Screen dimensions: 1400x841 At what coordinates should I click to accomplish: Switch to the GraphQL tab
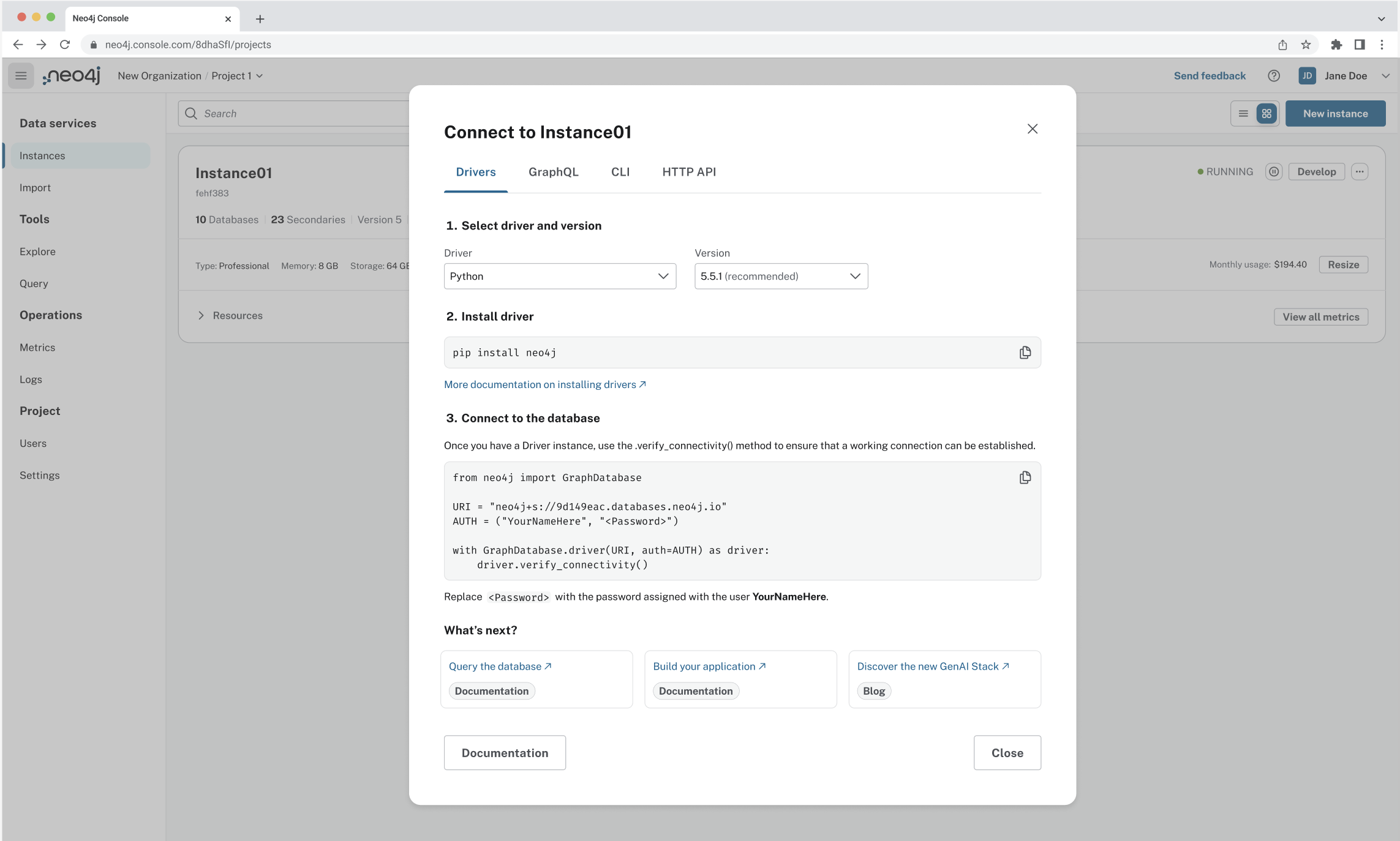point(554,172)
